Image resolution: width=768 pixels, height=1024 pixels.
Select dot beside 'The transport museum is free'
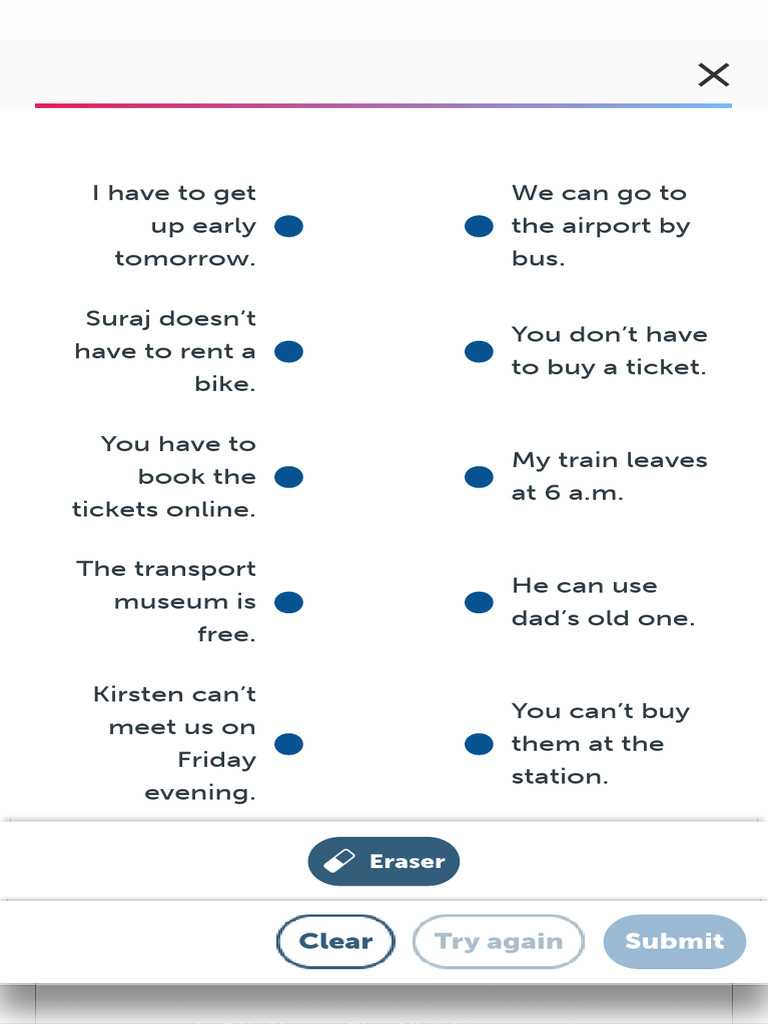(289, 602)
